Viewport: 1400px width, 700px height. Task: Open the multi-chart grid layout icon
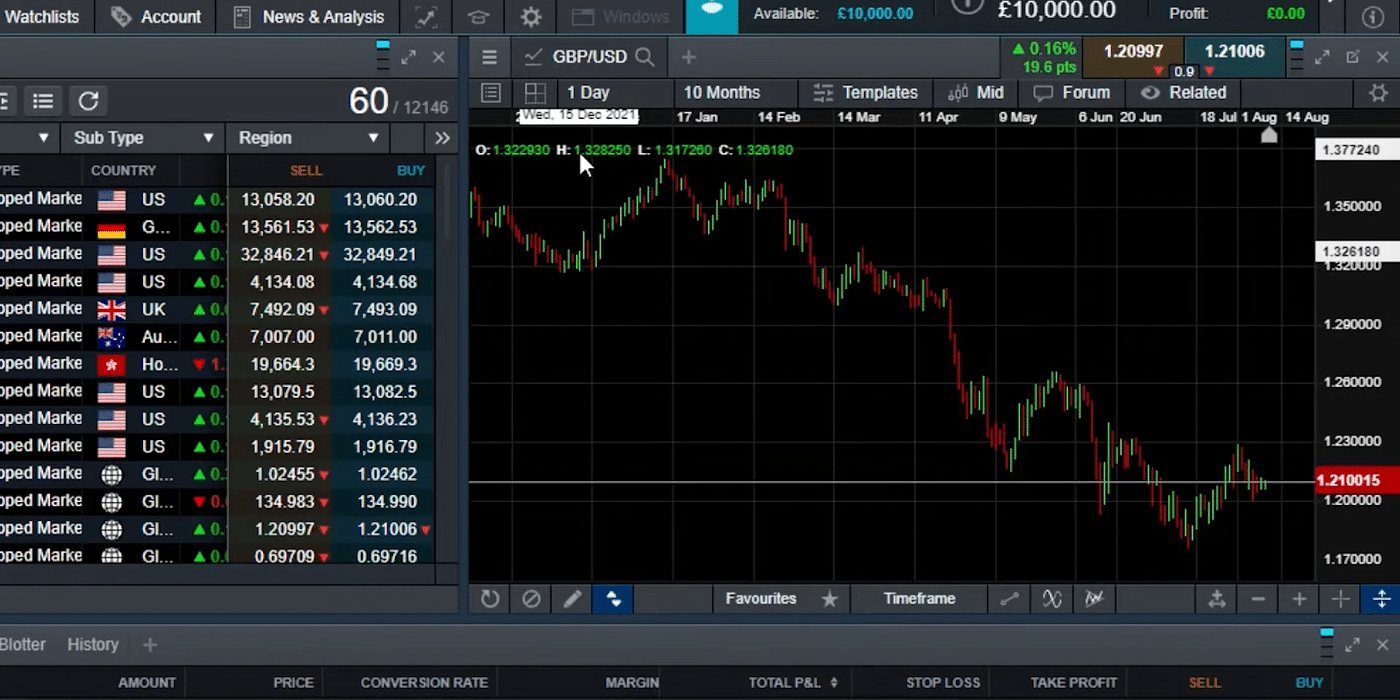point(535,93)
